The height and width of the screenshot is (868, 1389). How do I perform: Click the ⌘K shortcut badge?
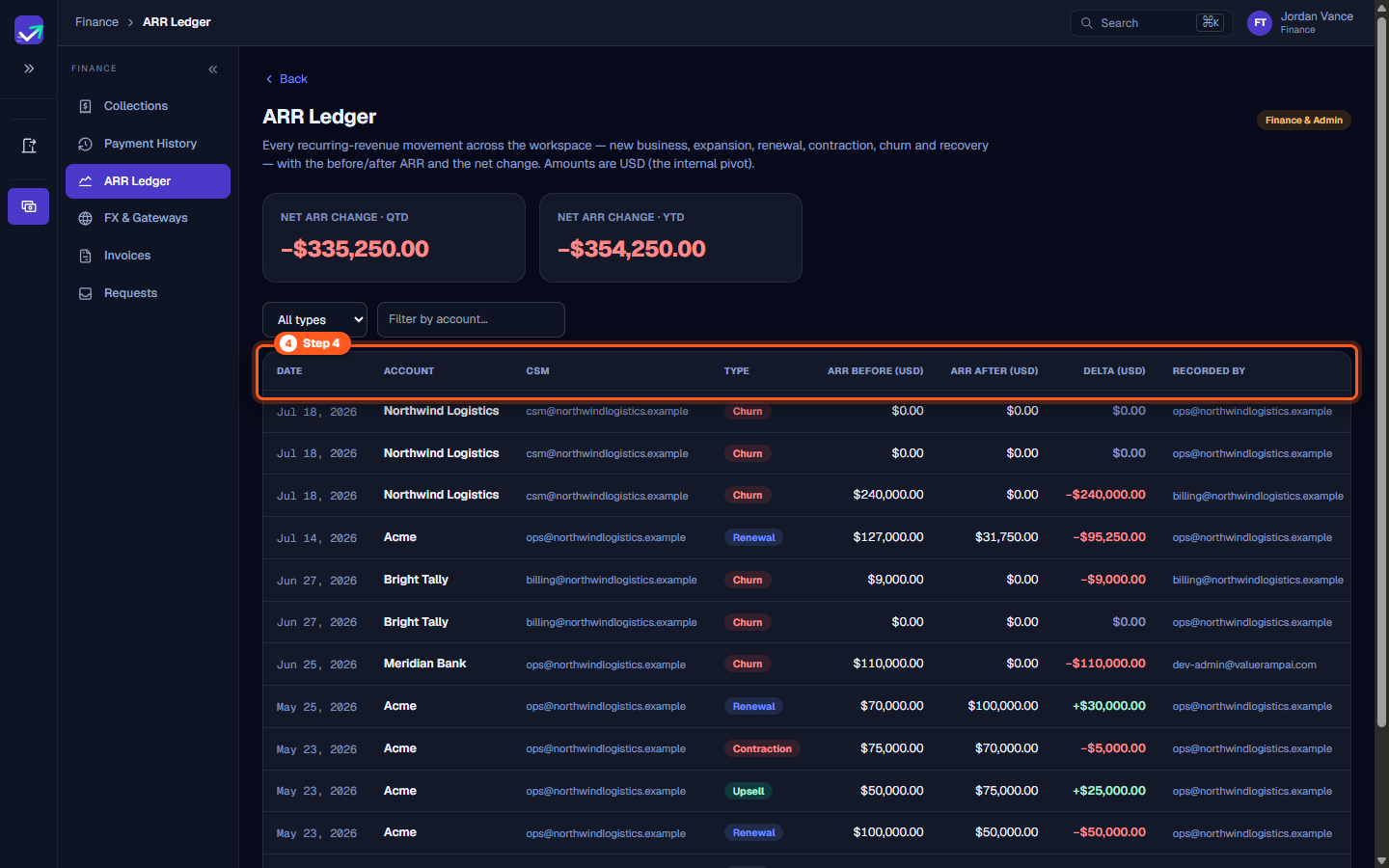pyautogui.click(x=1210, y=22)
